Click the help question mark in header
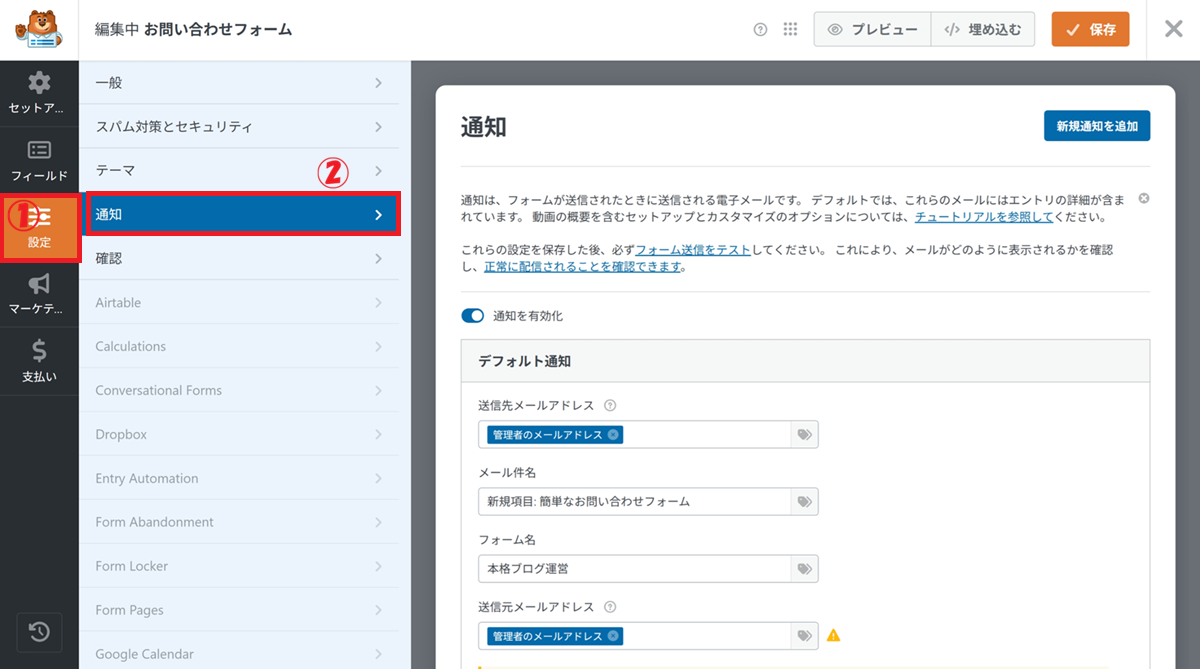Image resolution: width=1200 pixels, height=669 pixels. tap(760, 30)
